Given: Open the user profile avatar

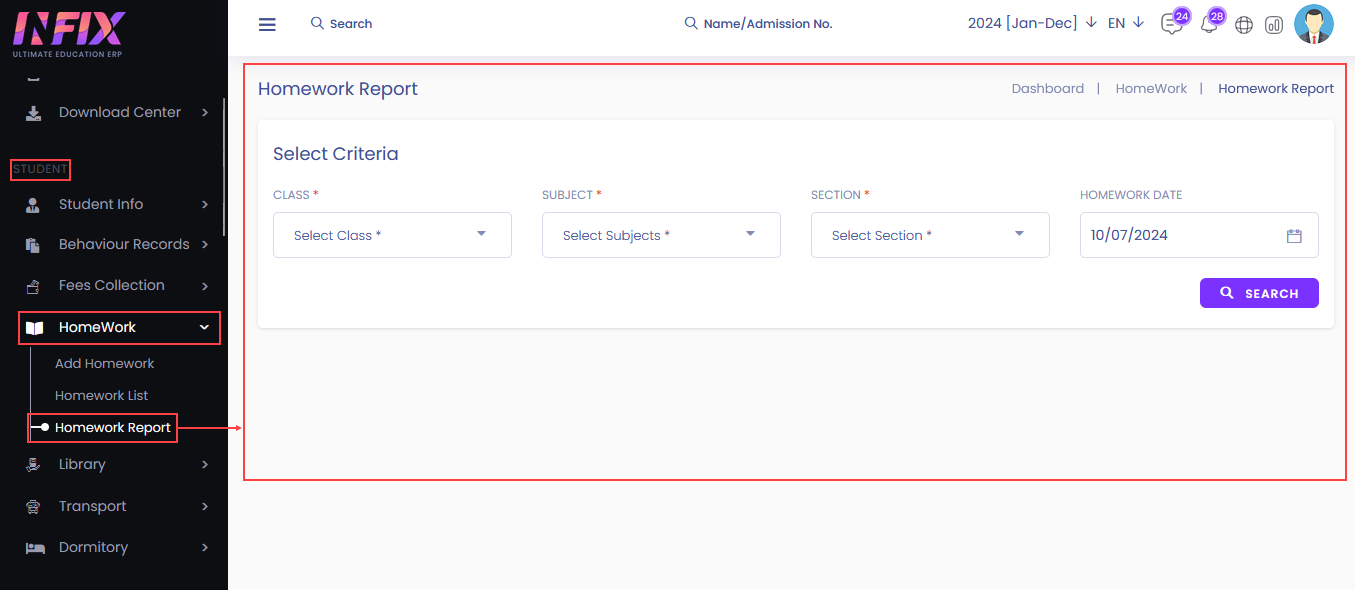Looking at the screenshot, I should (x=1314, y=24).
